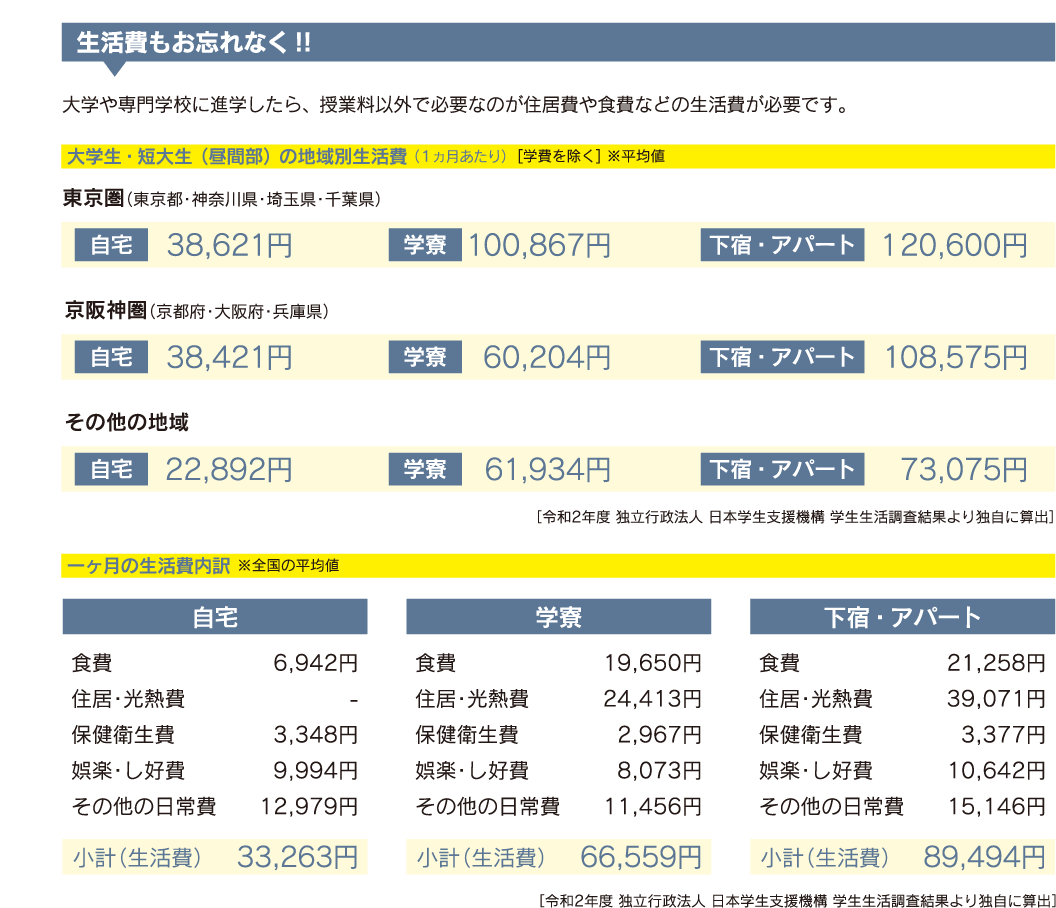Open the 下宿・アパート breakdown column header

[x=902, y=617]
